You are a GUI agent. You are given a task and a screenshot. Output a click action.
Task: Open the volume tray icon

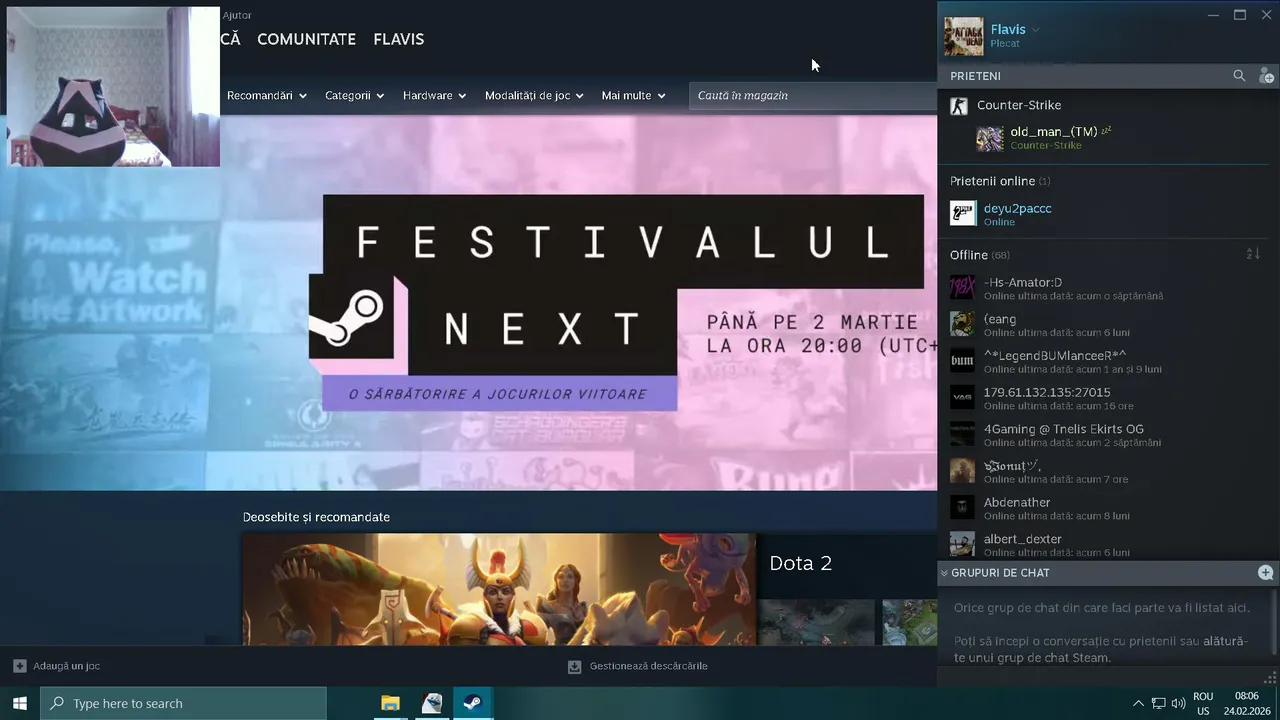[1179, 703]
